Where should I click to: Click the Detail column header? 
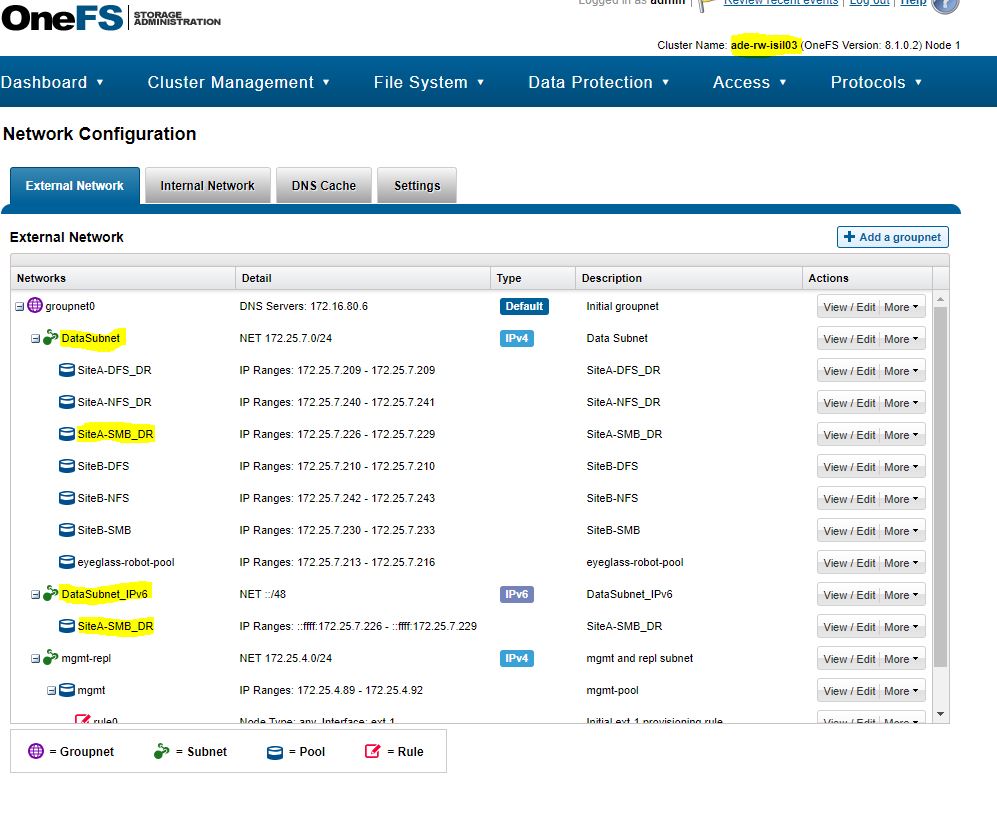click(x=363, y=278)
